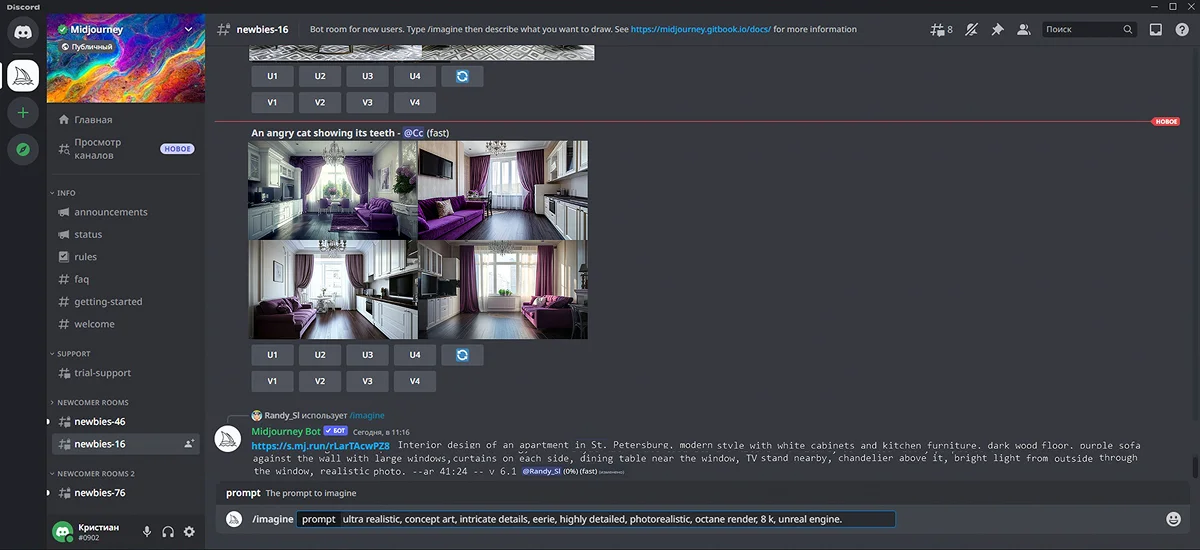Open Explore public servers compass icon
Image resolution: width=1200 pixels, height=550 pixels.
point(23,150)
